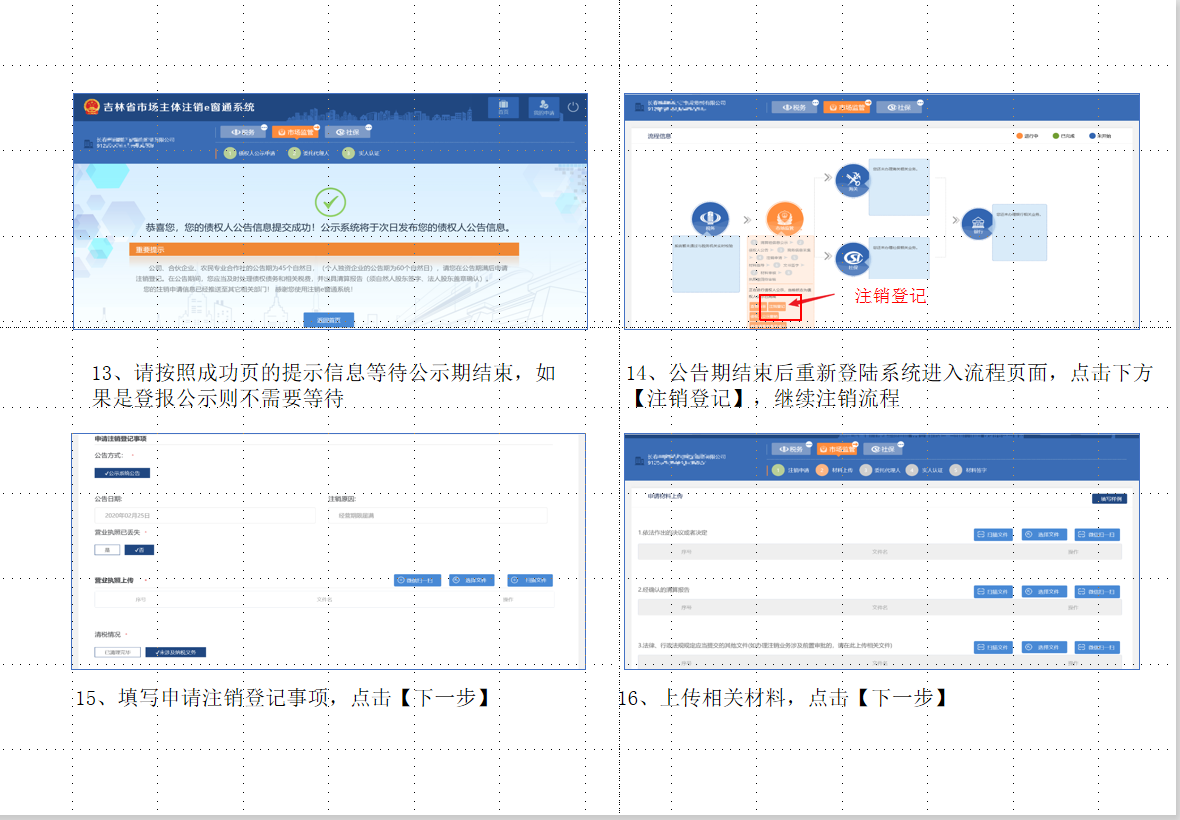Select step 3 实人认证 circle in step 13

pyautogui.click(x=348, y=153)
